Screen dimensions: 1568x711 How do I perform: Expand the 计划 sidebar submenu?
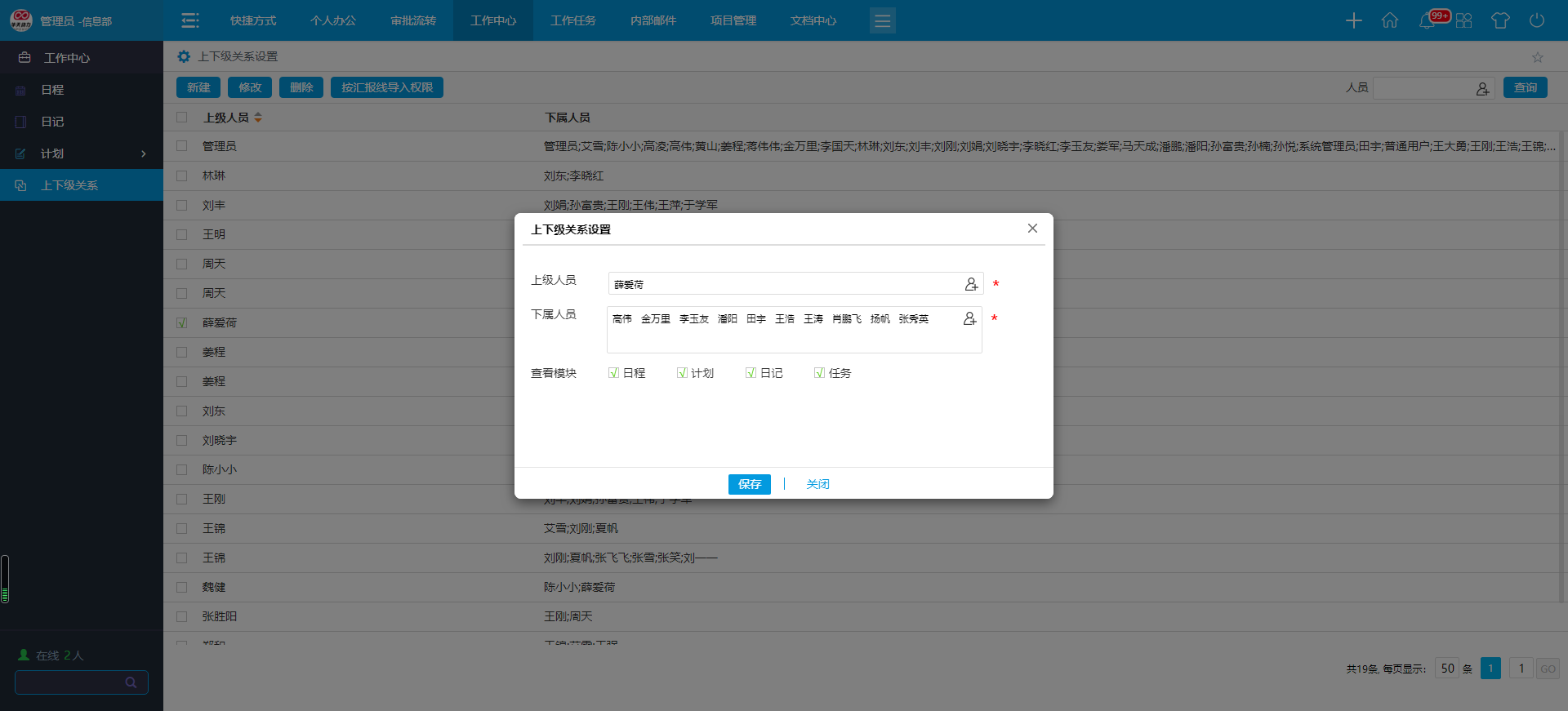(144, 153)
